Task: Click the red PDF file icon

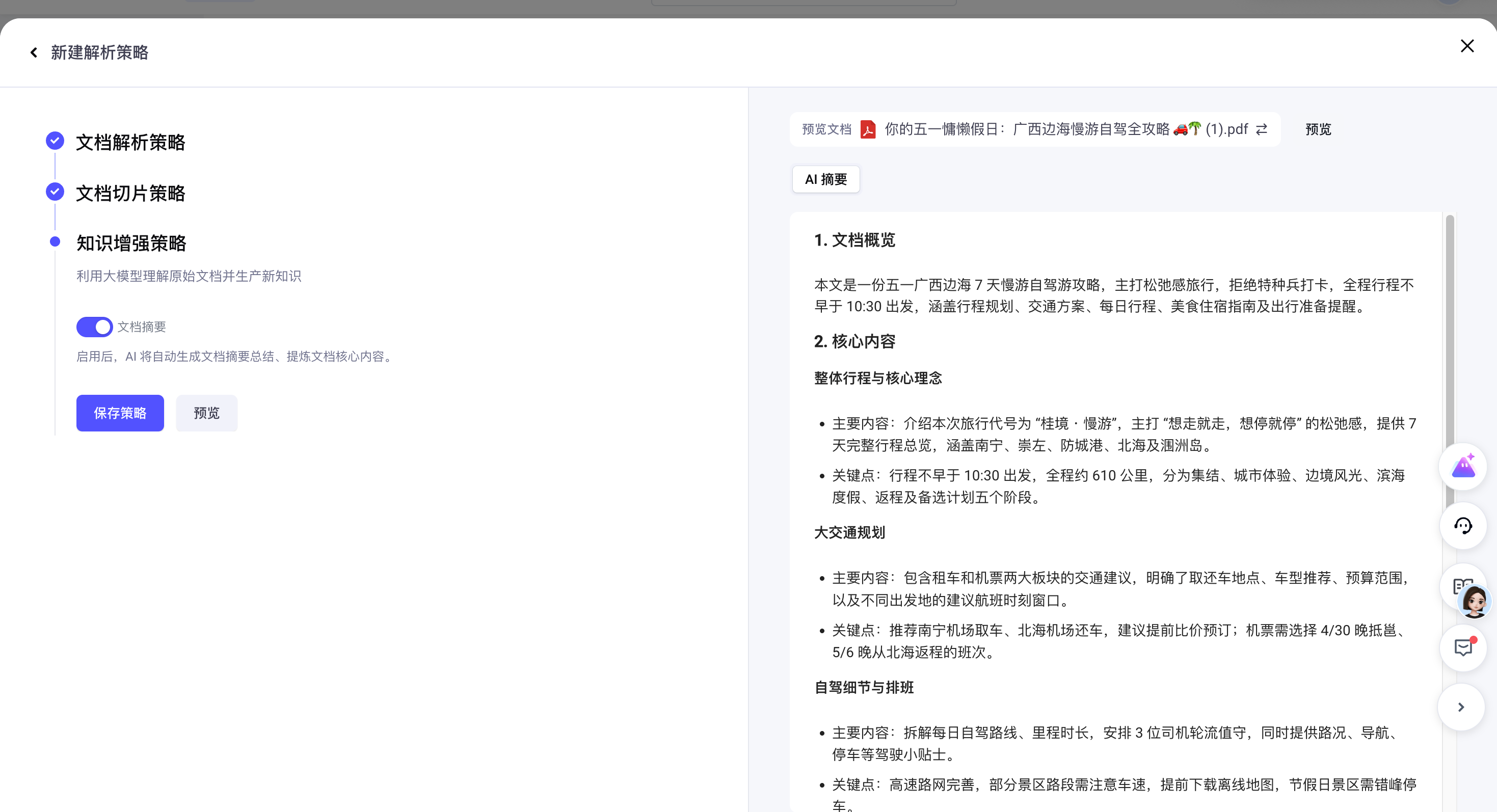Action: pyautogui.click(x=868, y=129)
